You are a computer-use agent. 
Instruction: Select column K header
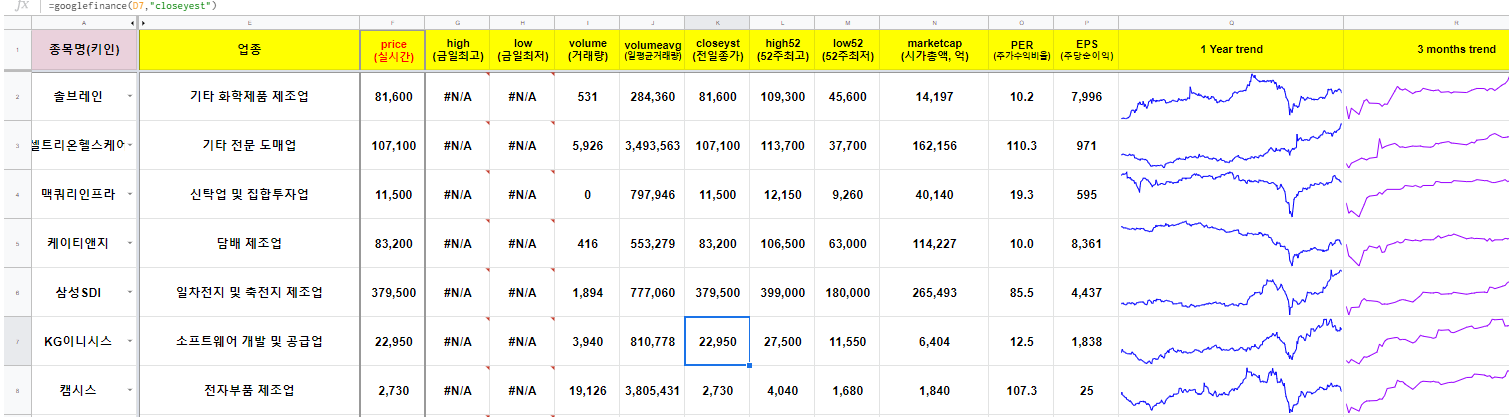point(717,22)
